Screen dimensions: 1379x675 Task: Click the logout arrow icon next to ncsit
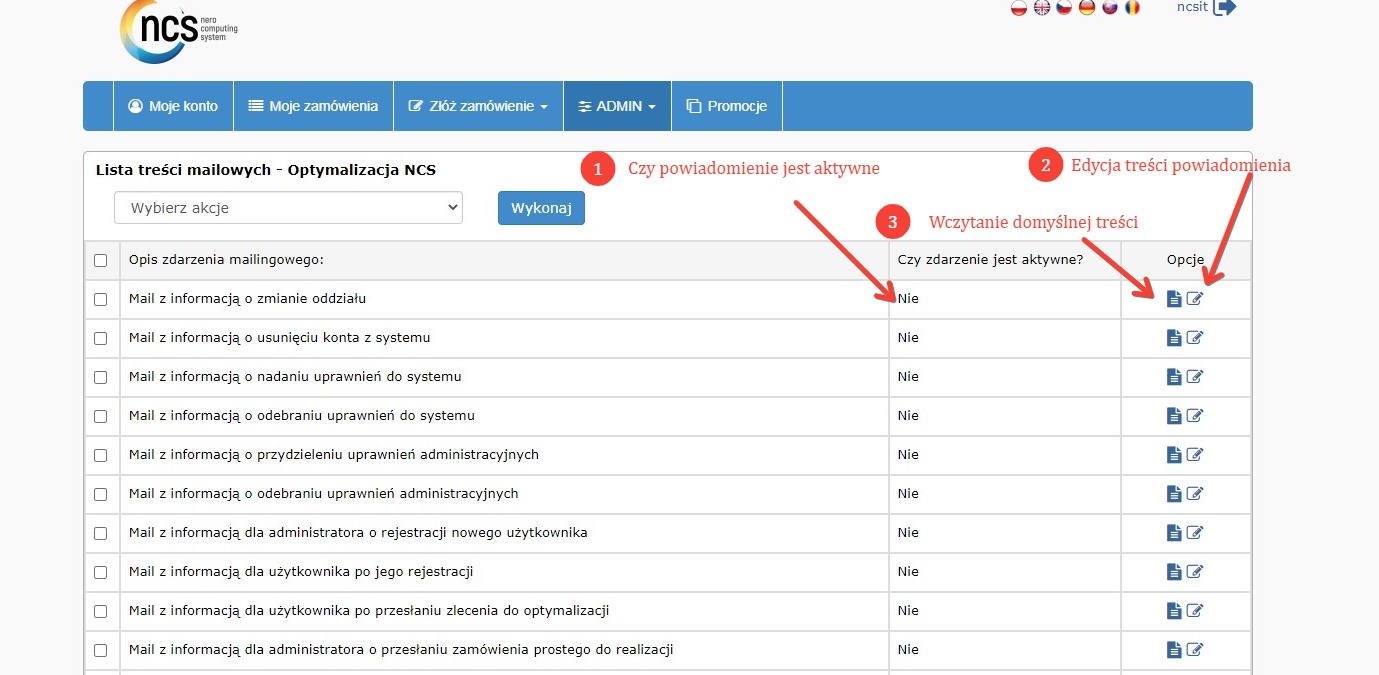1224,8
